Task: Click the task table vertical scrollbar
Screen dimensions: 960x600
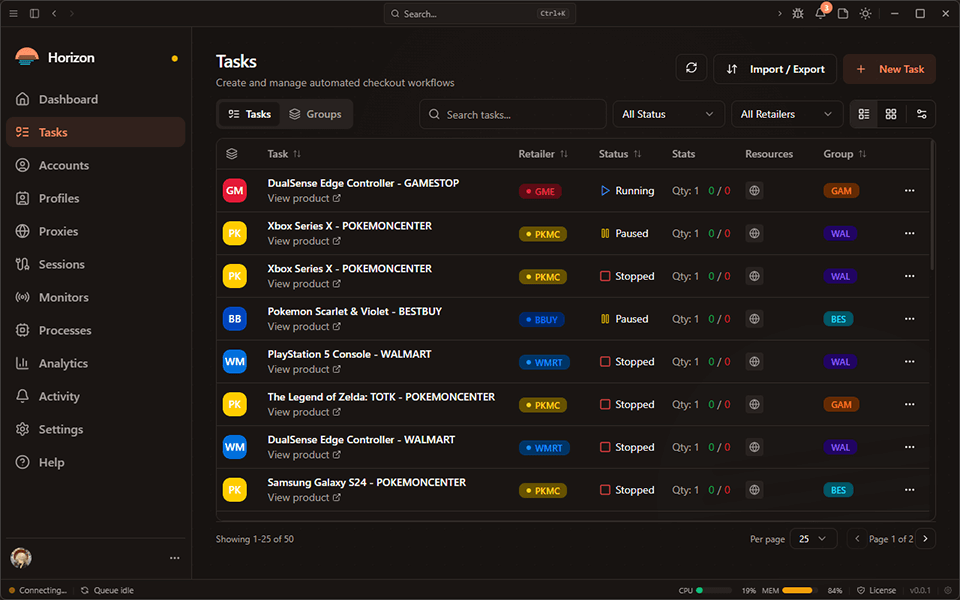Action: click(932, 206)
